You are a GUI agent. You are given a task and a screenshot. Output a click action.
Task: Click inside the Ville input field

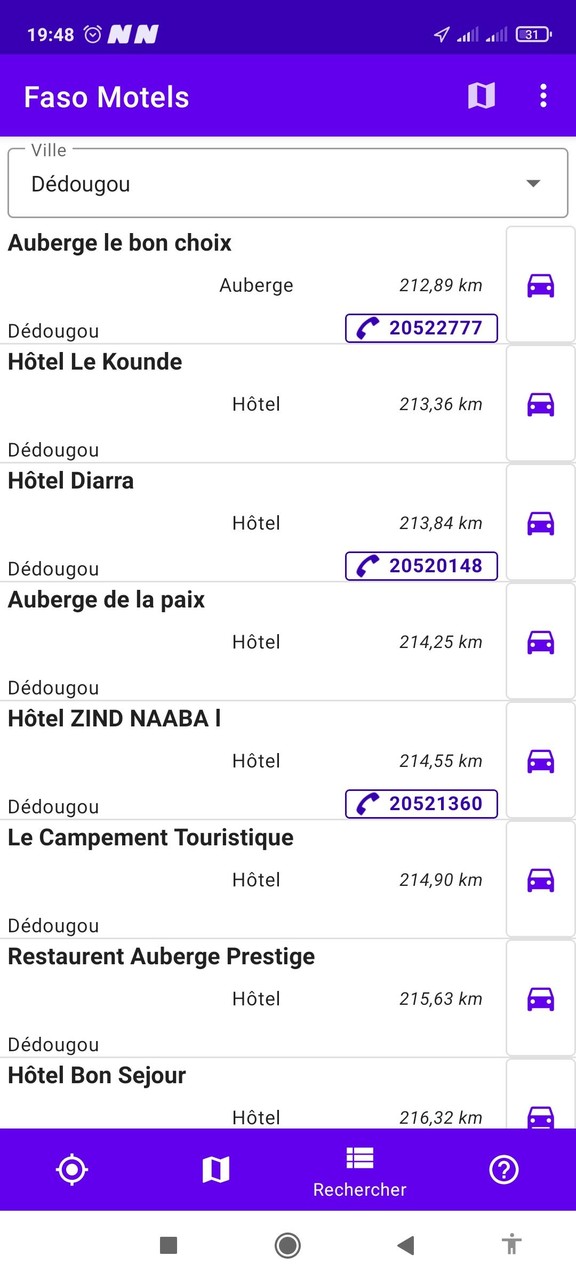pyautogui.click(x=250, y=183)
